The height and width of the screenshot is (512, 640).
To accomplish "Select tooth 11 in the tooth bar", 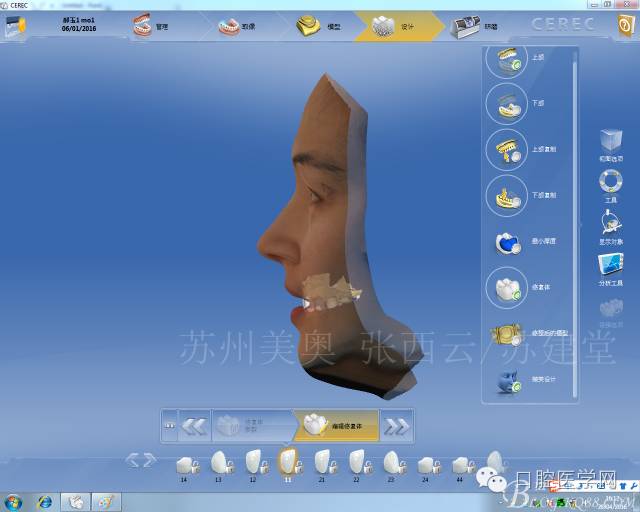I will (288, 461).
